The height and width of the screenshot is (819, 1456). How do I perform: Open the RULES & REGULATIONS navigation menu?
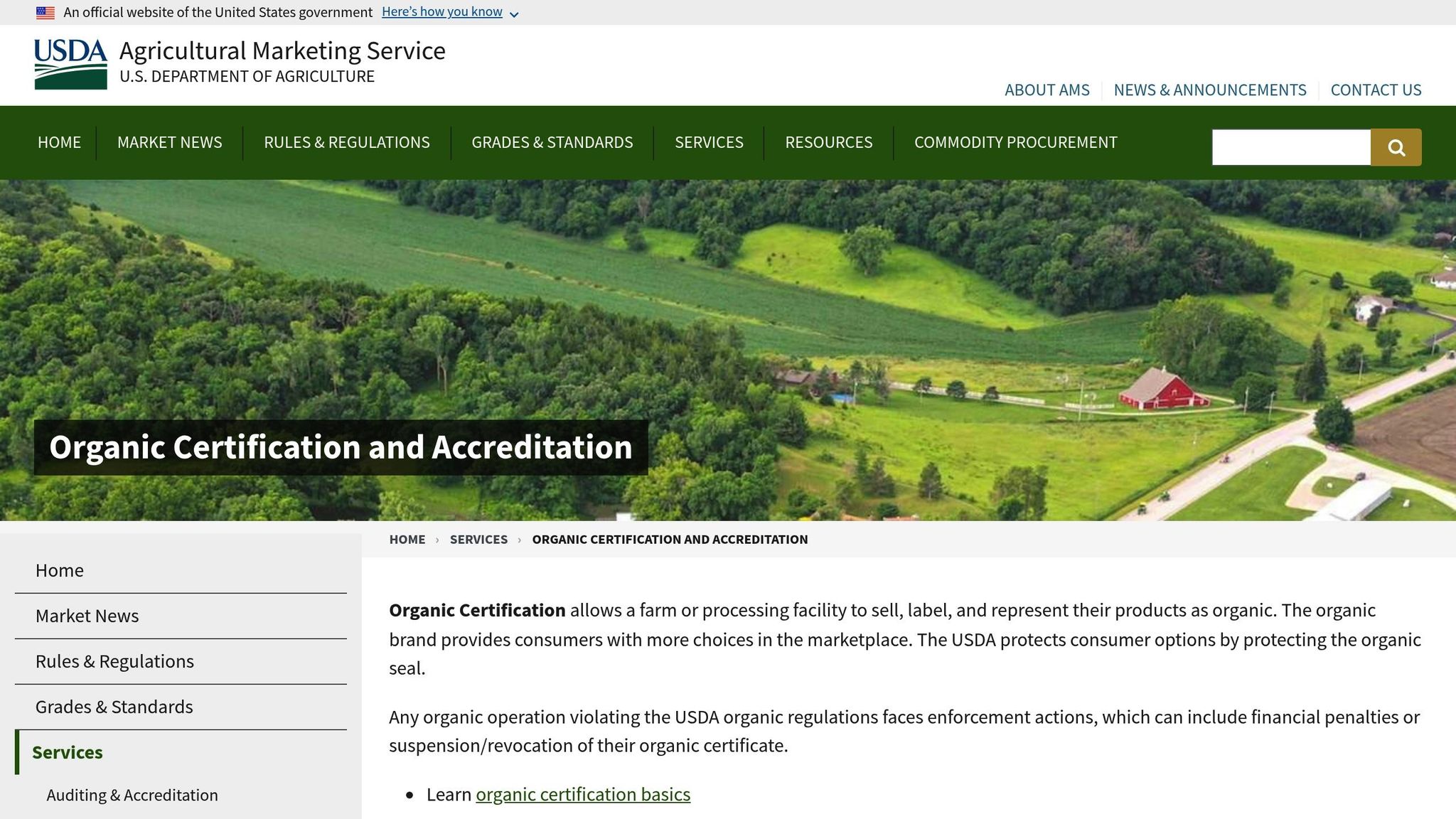pyautogui.click(x=346, y=142)
